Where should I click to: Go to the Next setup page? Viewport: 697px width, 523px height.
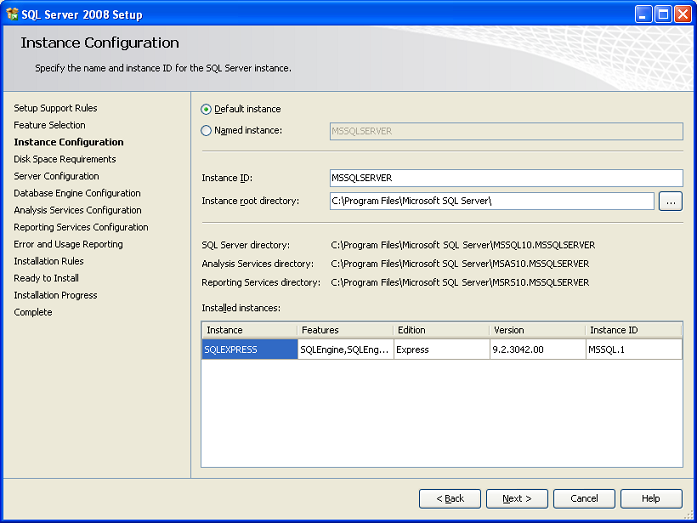click(517, 499)
